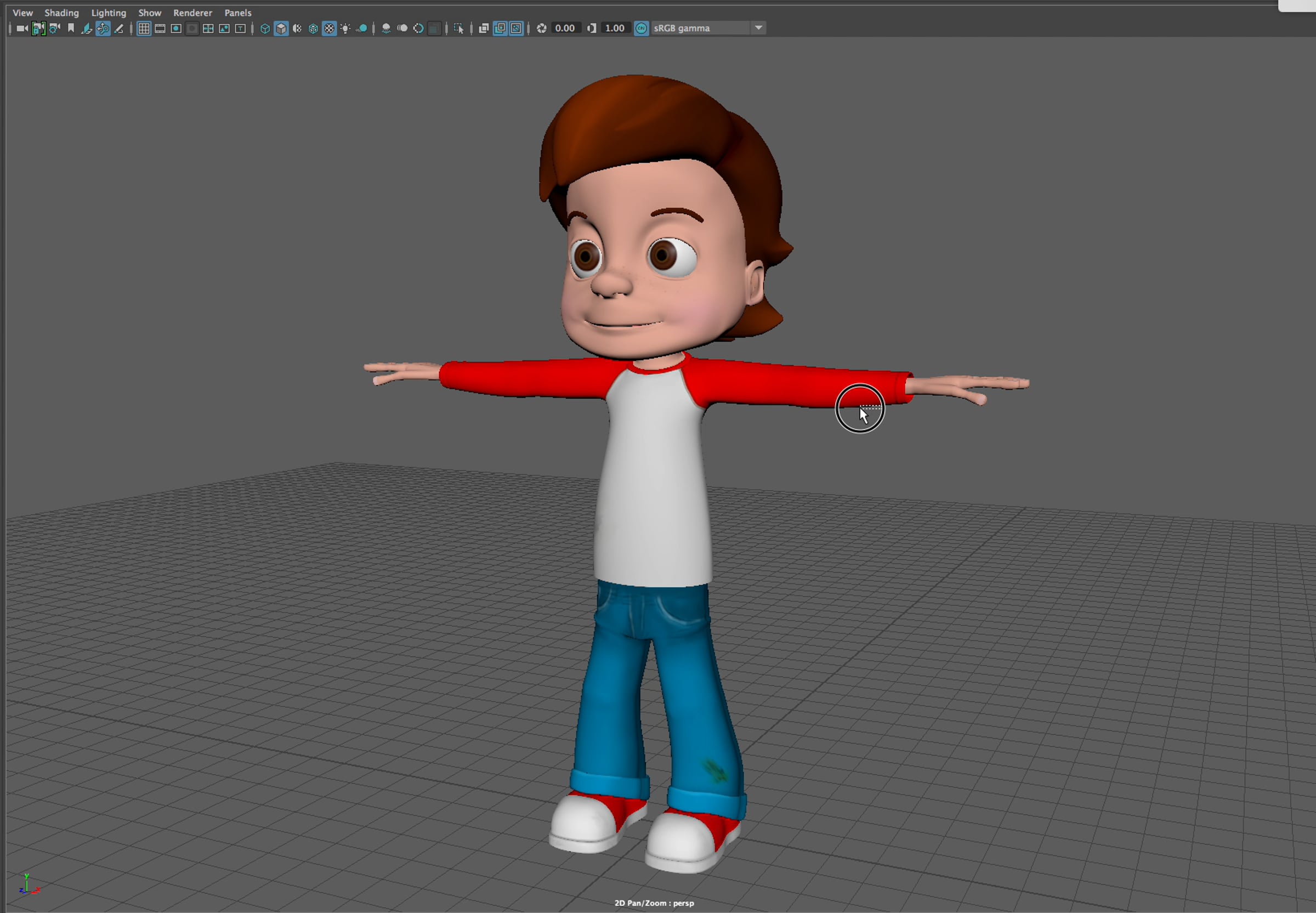The image size is (1316, 913).
Task: Open the Panels menu
Action: pos(238,13)
